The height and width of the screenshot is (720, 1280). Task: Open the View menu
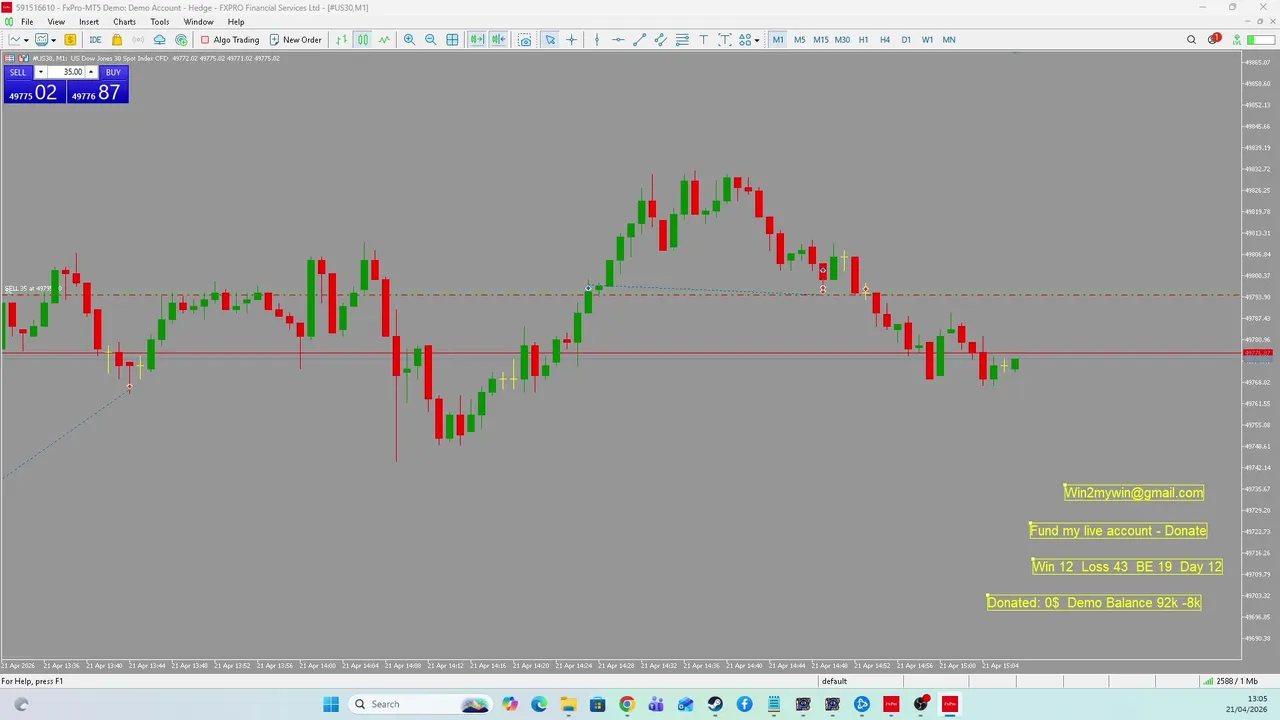click(x=56, y=22)
